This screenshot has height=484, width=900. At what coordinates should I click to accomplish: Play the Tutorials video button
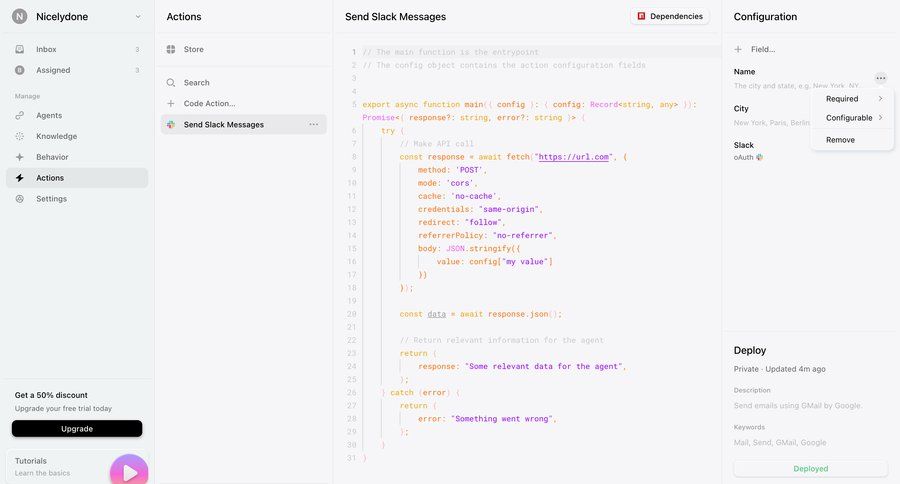point(129,472)
